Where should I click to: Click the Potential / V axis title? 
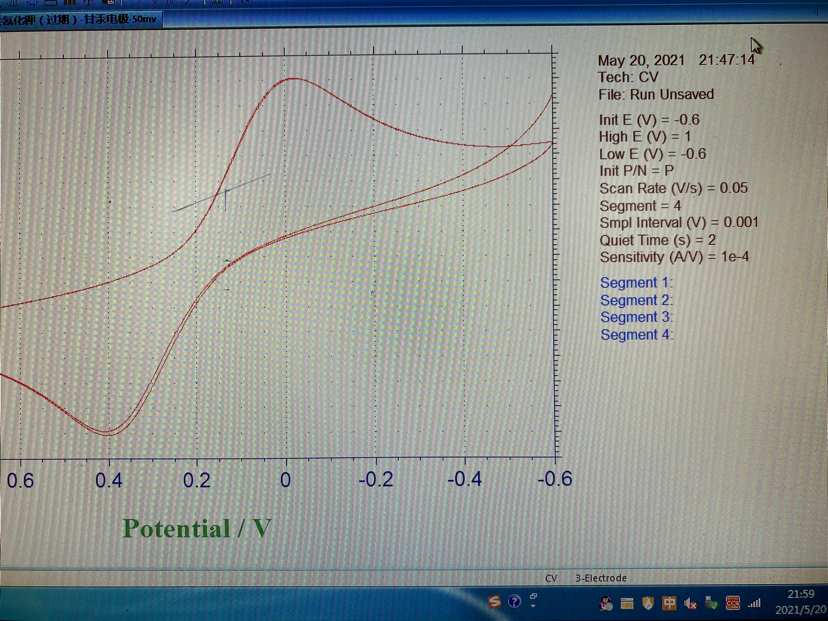(196, 528)
